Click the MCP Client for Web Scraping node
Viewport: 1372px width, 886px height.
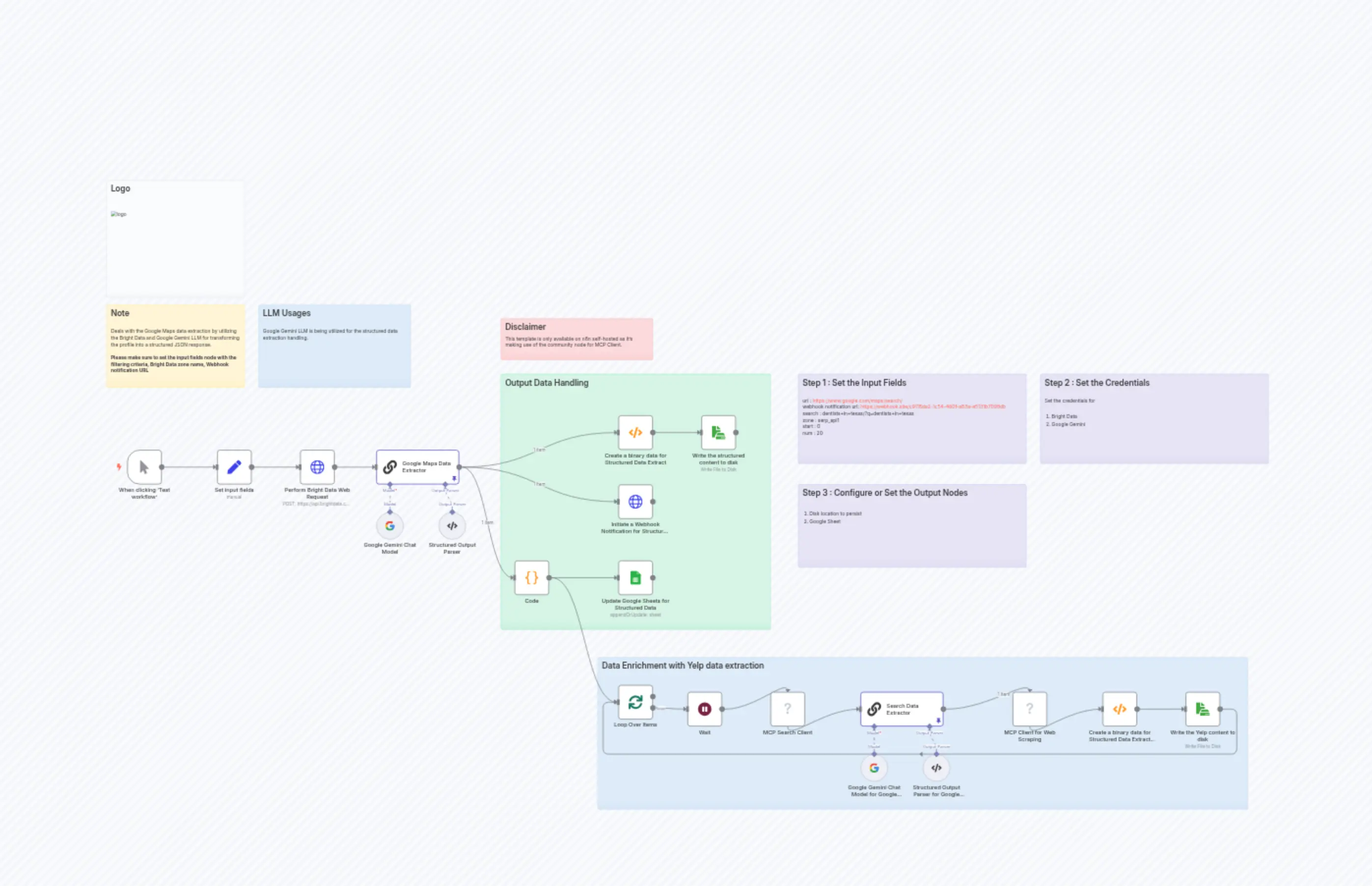(1029, 709)
